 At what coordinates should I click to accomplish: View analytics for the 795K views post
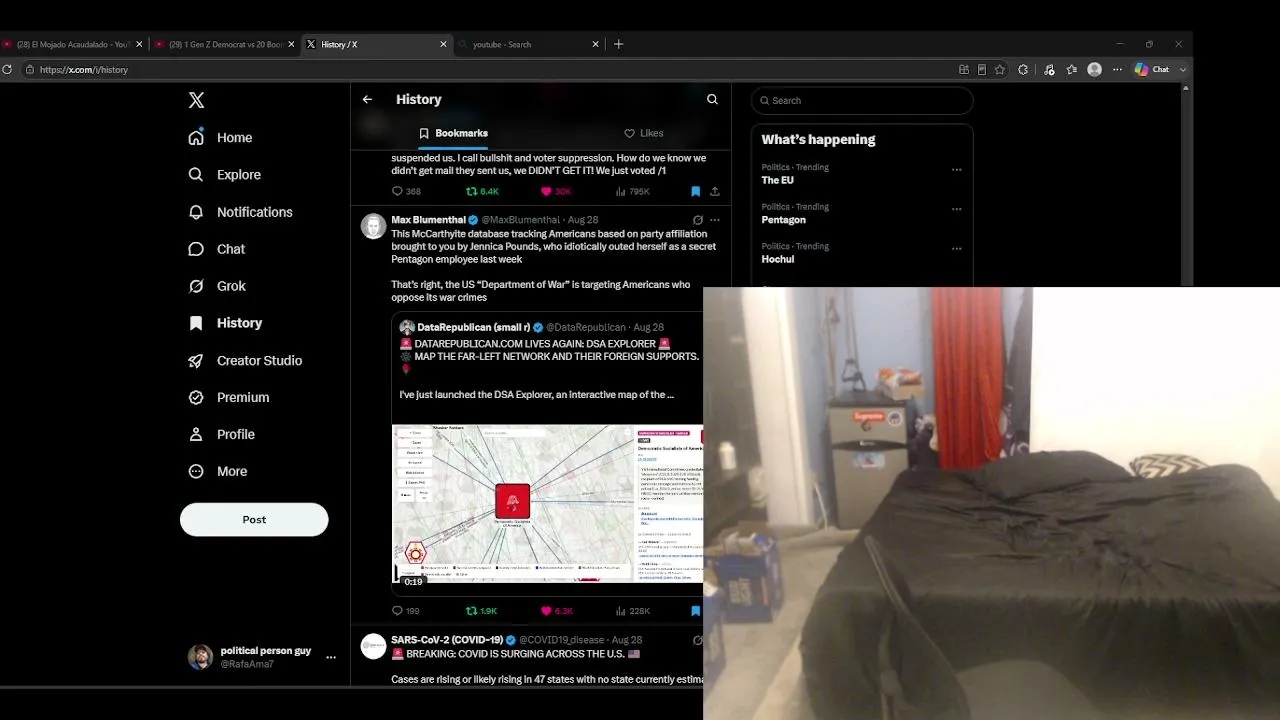tap(632, 191)
